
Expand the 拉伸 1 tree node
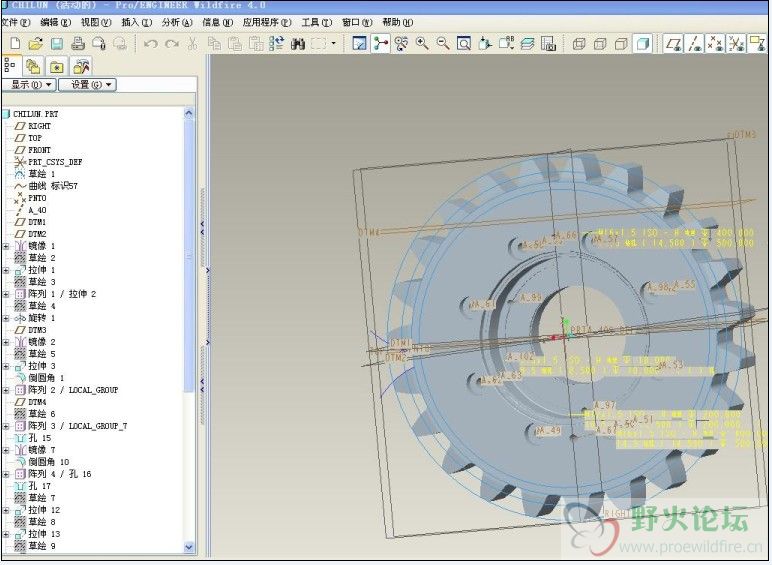tap(6, 270)
